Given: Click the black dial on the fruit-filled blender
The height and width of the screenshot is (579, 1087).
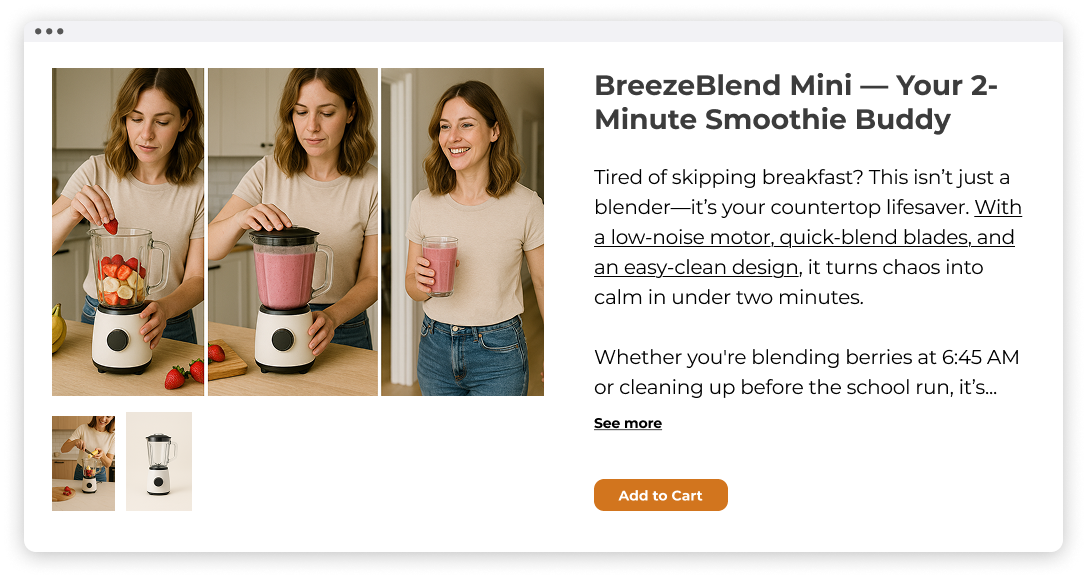Looking at the screenshot, I should coord(117,340).
